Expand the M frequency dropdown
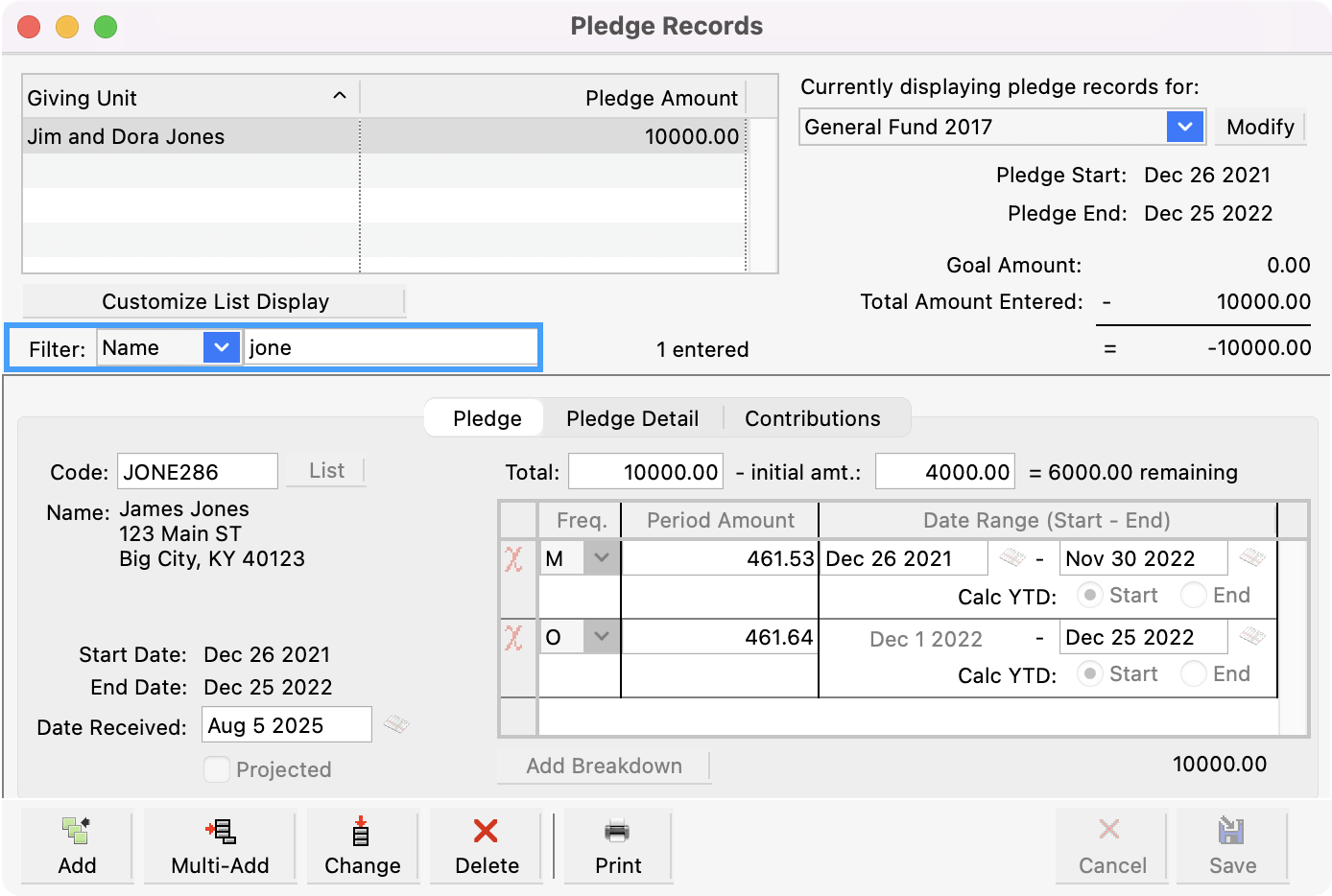The height and width of the screenshot is (896, 1332). pos(603,557)
